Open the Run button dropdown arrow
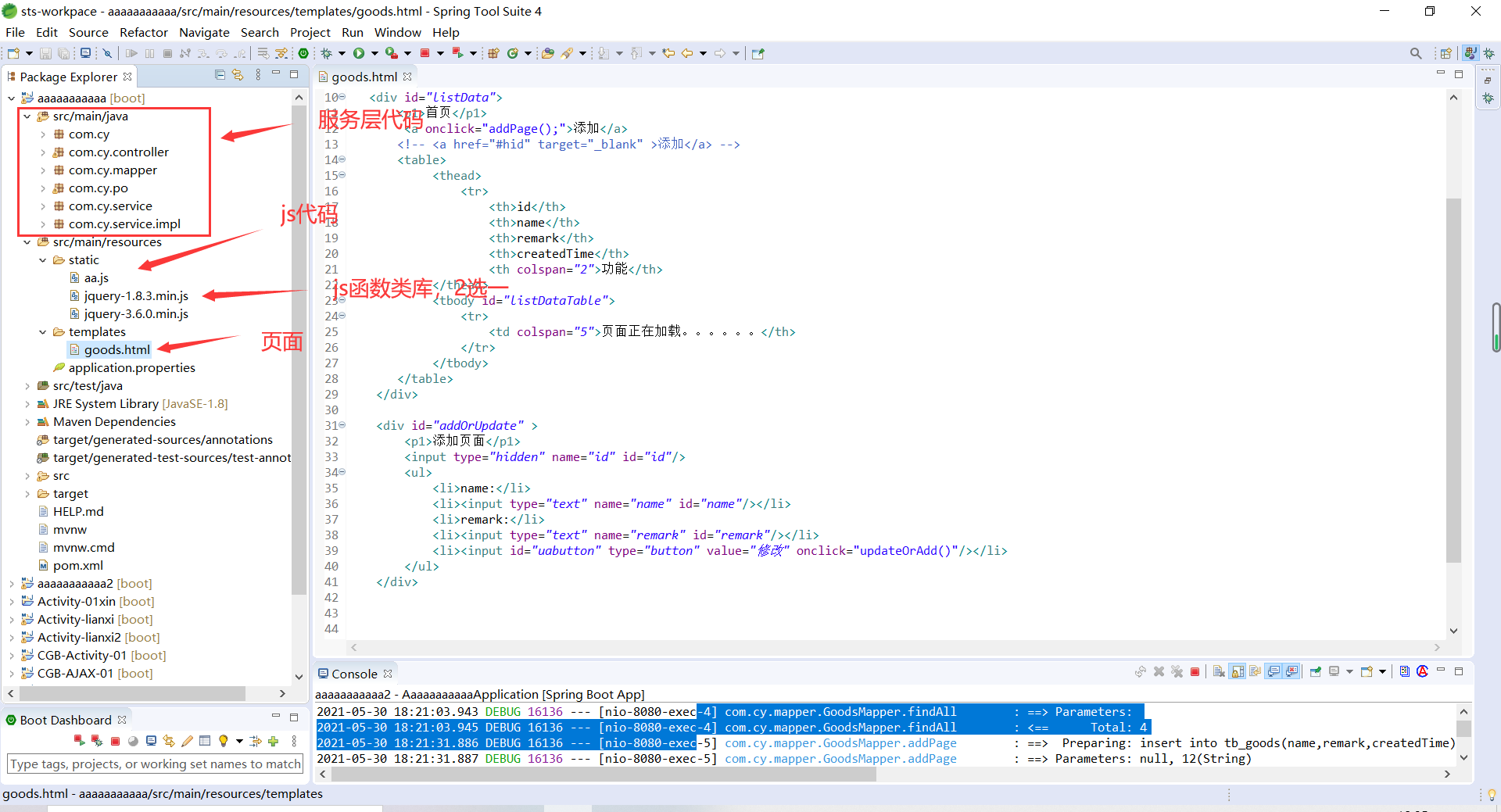The image size is (1501, 812). 374,53
